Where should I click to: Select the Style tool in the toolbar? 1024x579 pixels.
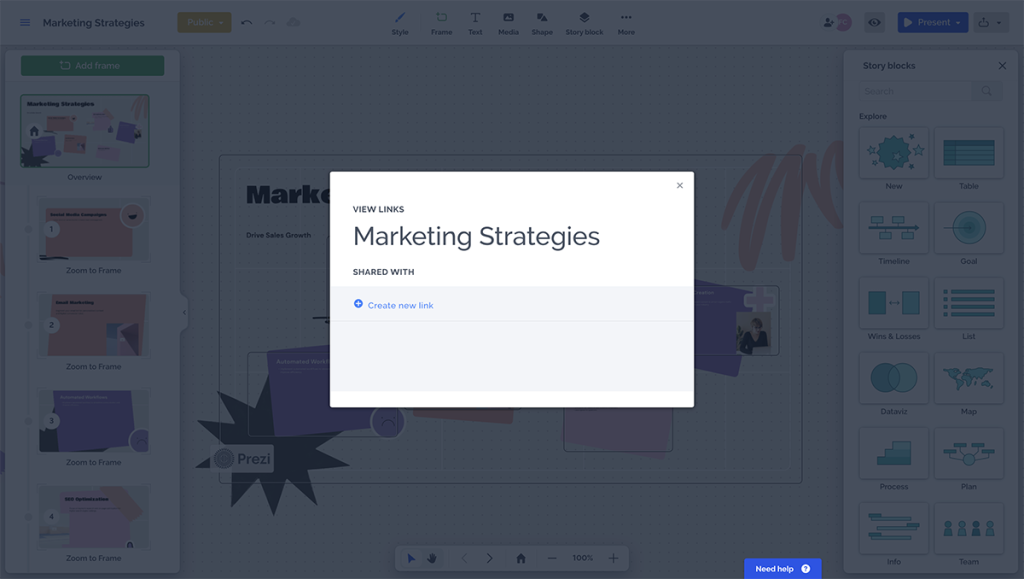(x=399, y=22)
